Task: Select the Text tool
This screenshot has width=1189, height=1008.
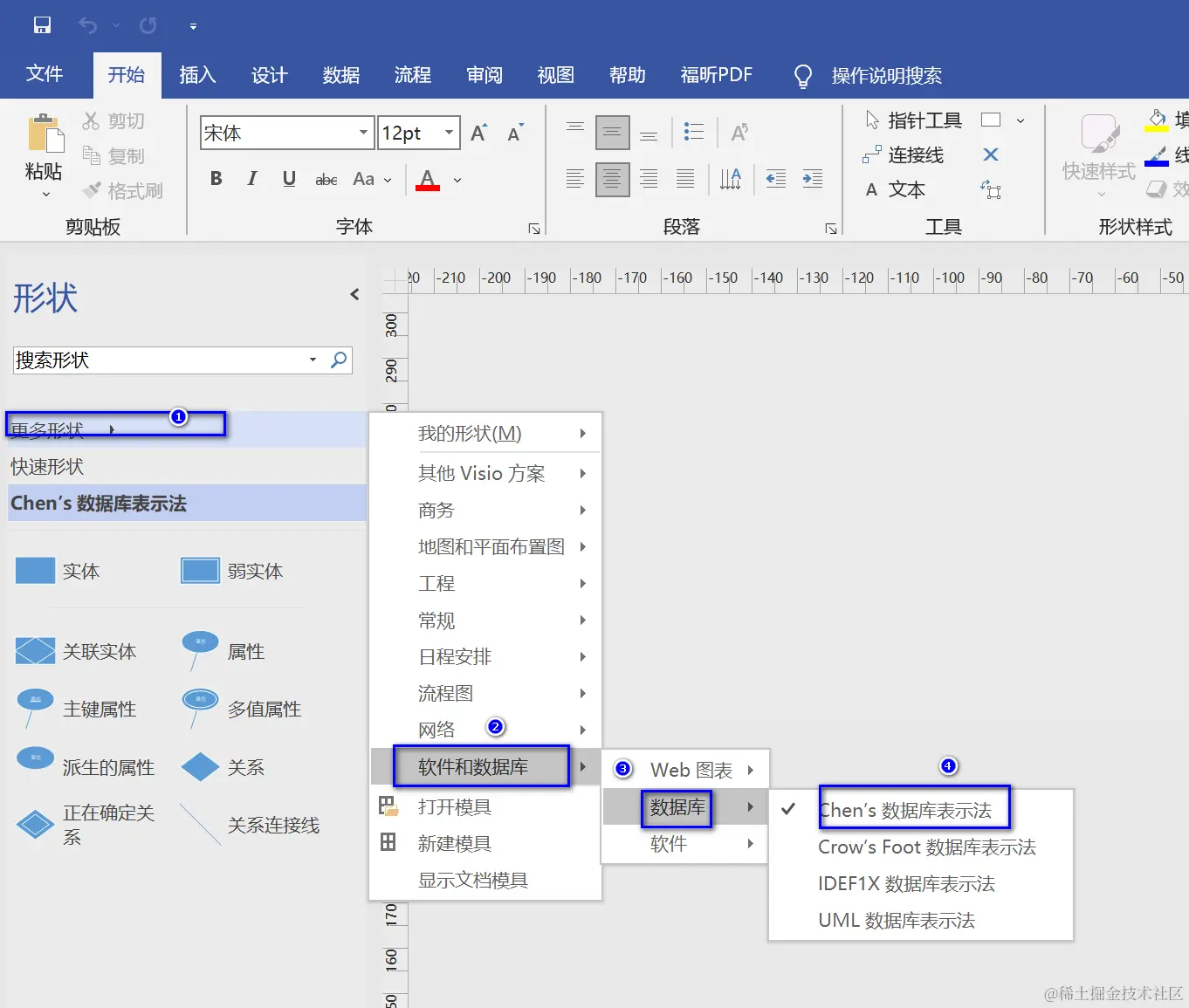Action: tap(895, 189)
